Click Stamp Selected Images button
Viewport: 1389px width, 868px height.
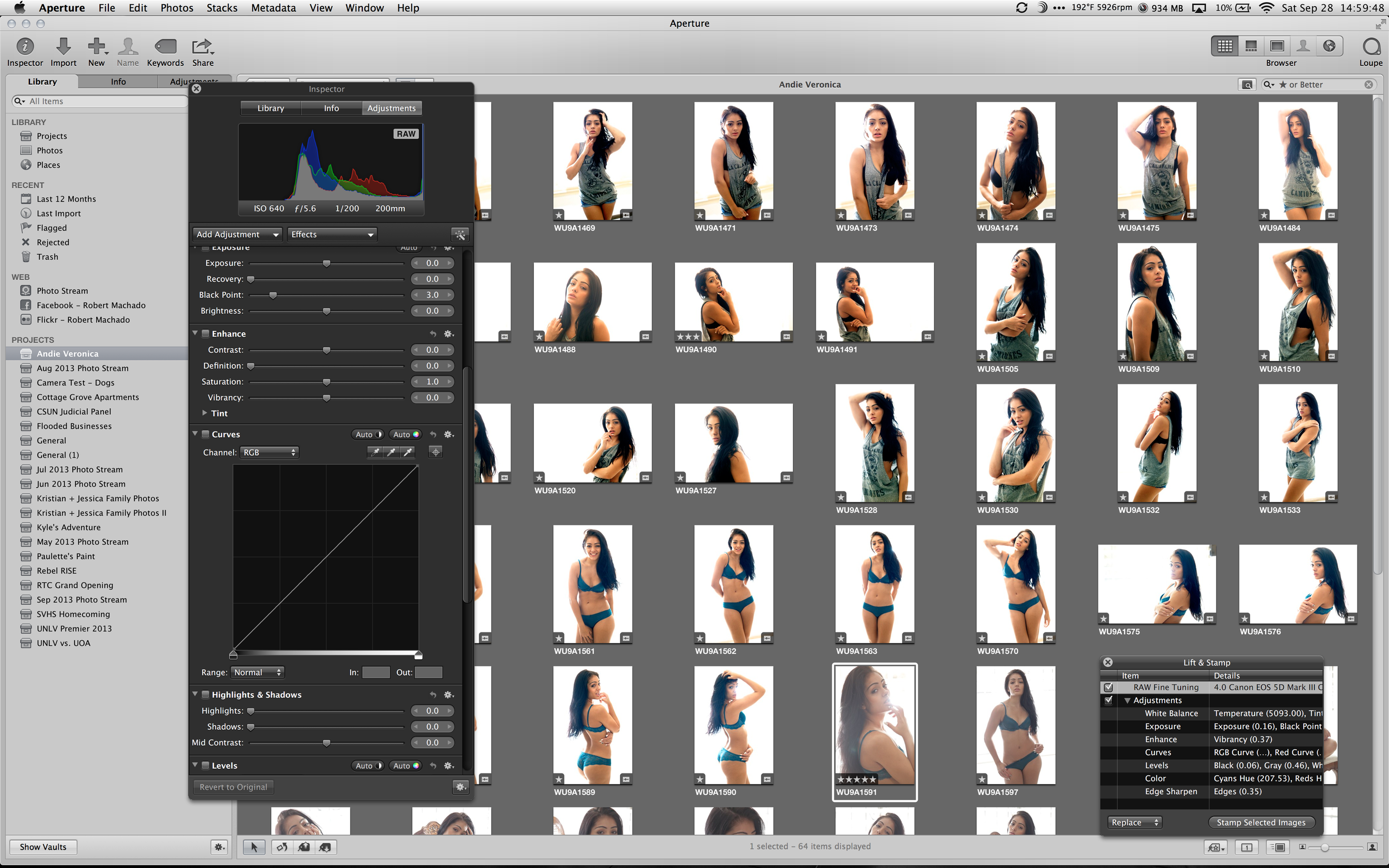click(x=1261, y=822)
